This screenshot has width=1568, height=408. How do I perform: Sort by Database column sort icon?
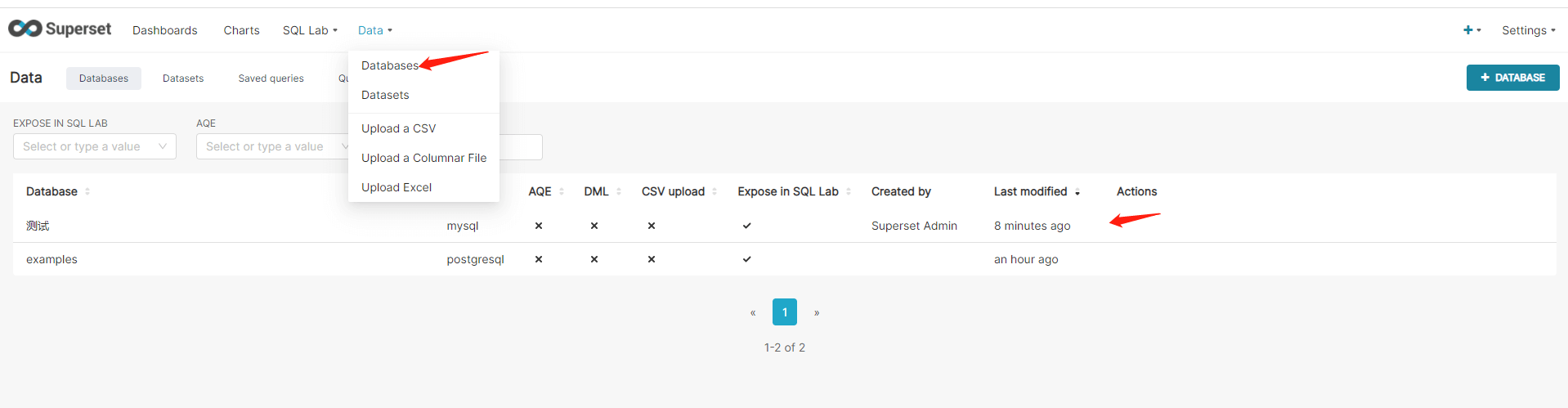[87, 191]
